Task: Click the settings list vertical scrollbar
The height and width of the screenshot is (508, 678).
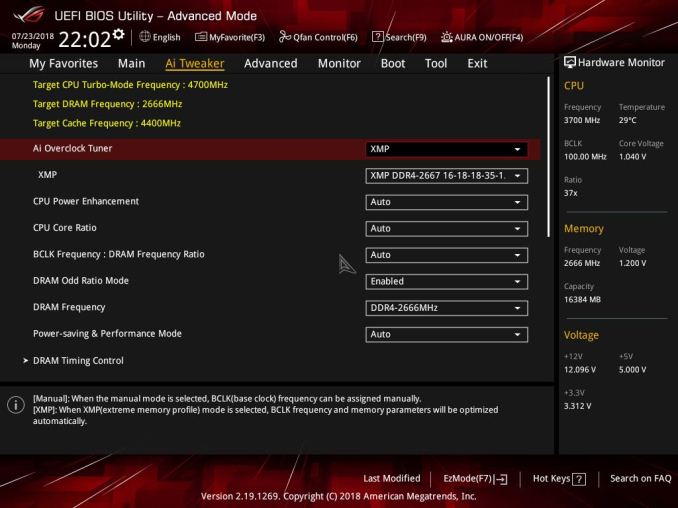Action: pyautogui.click(x=548, y=157)
